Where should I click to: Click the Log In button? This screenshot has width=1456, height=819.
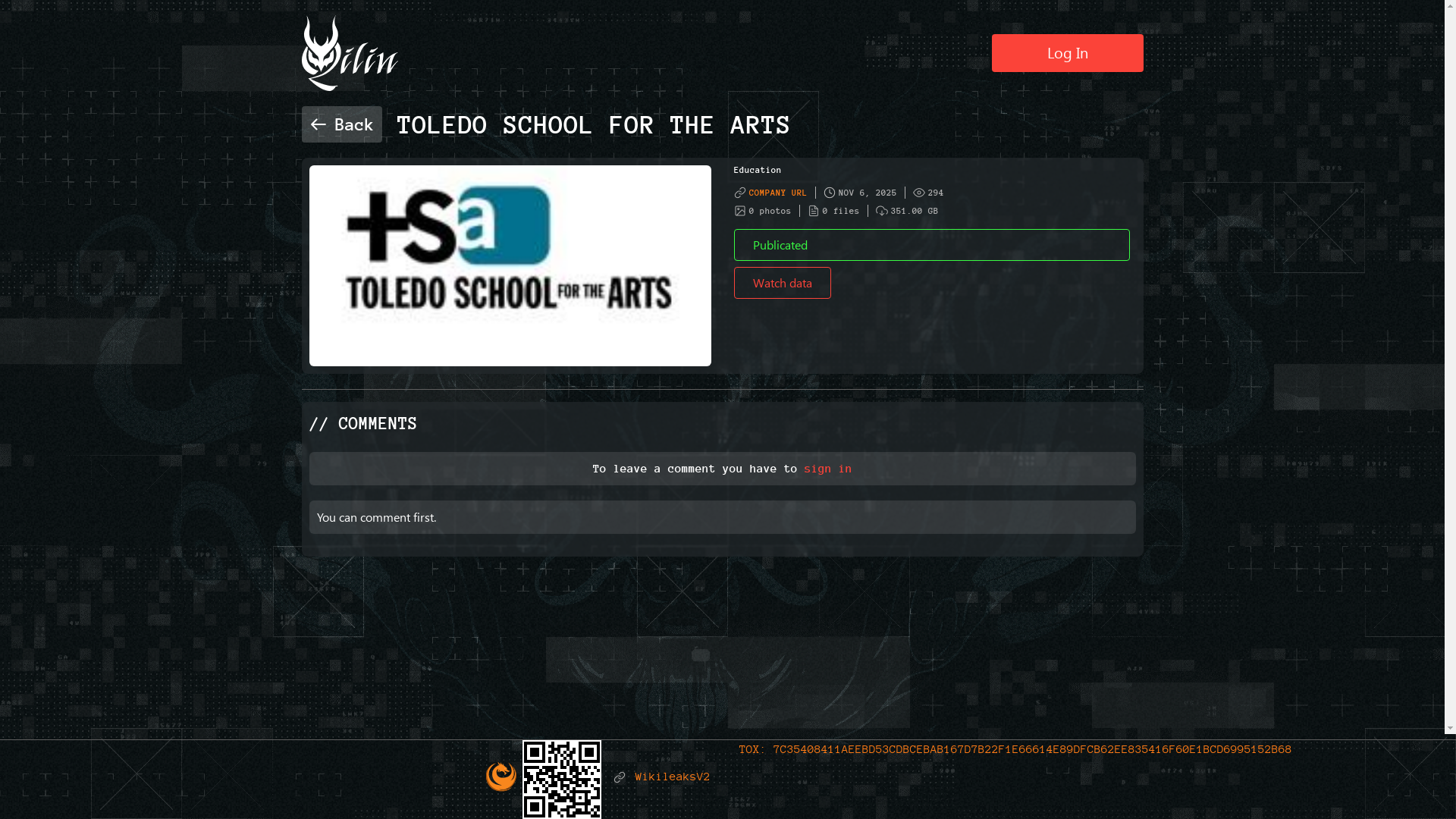click(1067, 53)
